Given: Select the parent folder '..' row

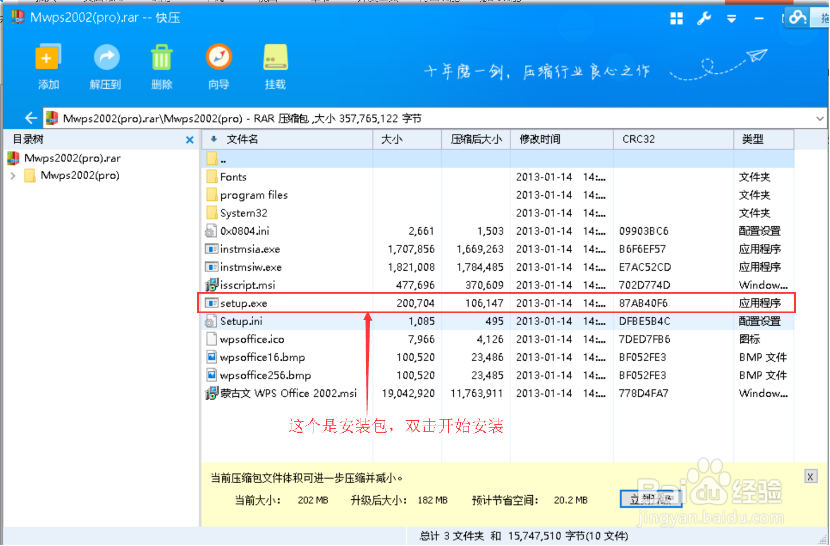Looking at the screenshot, I should [x=498, y=159].
